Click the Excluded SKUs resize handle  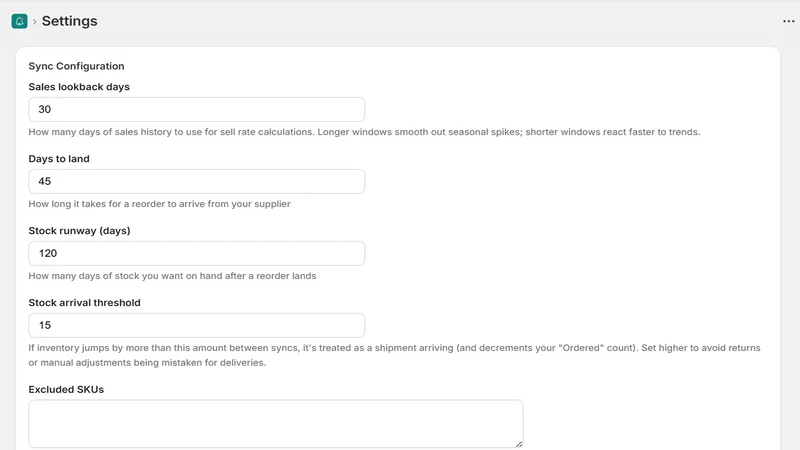pyautogui.click(x=519, y=444)
